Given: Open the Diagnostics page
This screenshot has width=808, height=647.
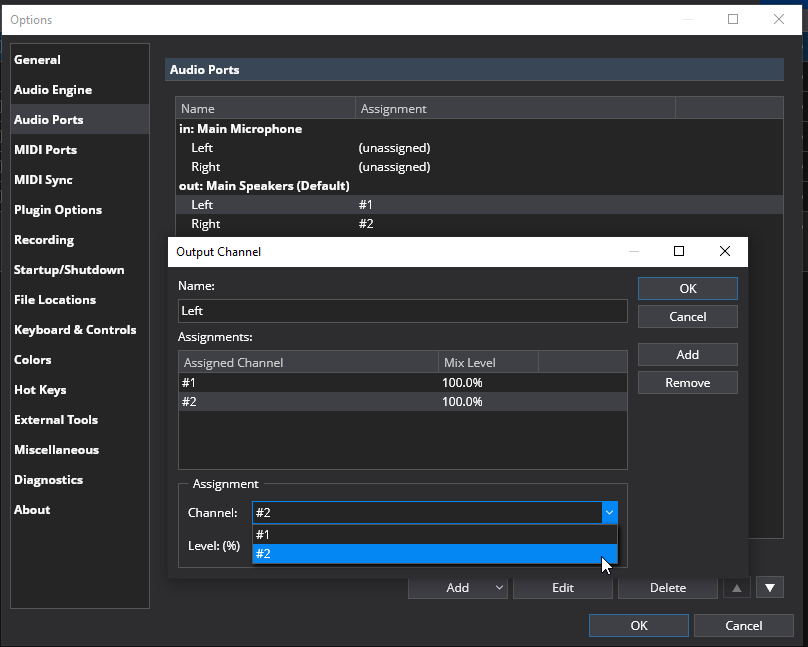Looking at the screenshot, I should [80, 480].
